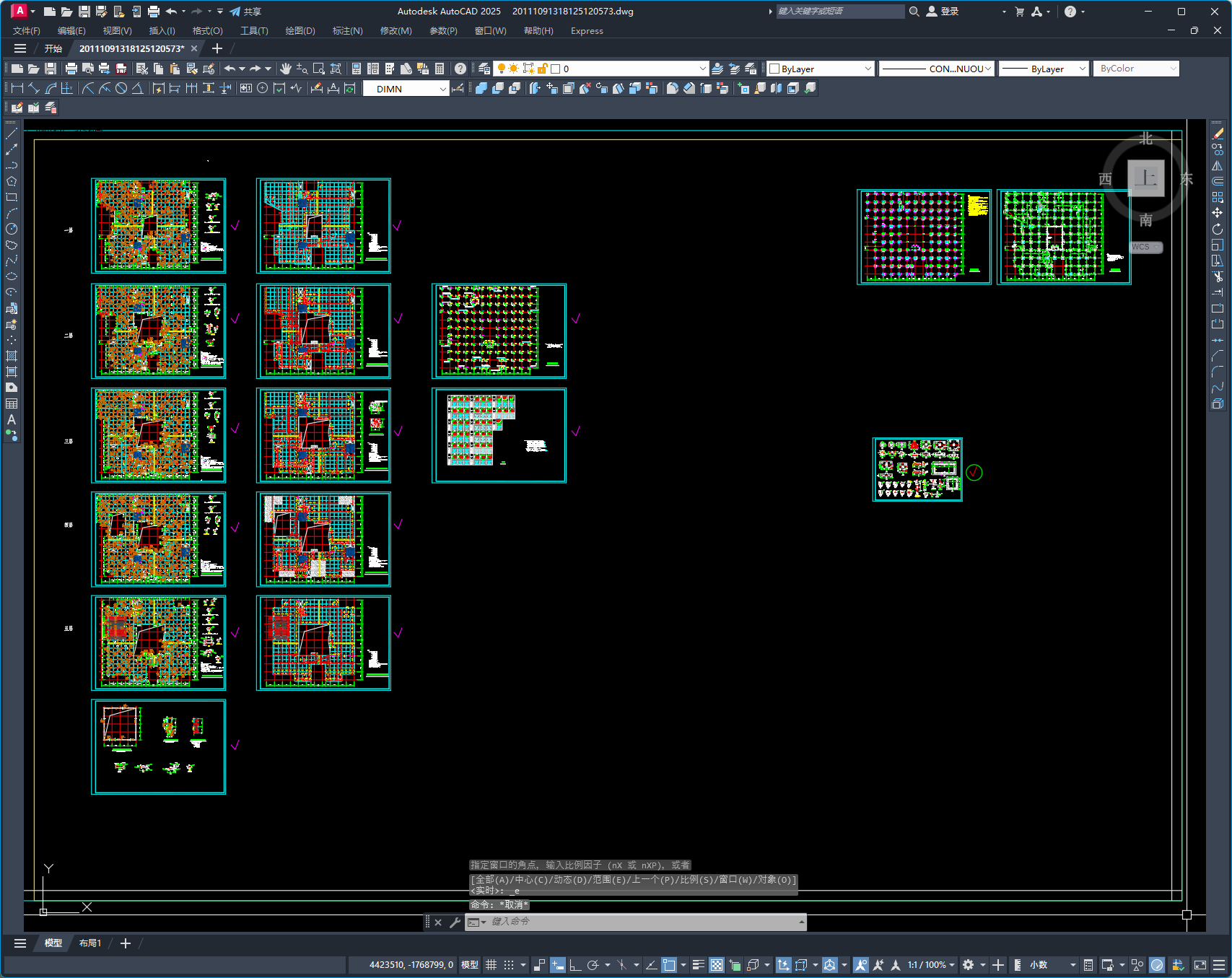Open the ByLayer color control dropdown

click(821, 69)
